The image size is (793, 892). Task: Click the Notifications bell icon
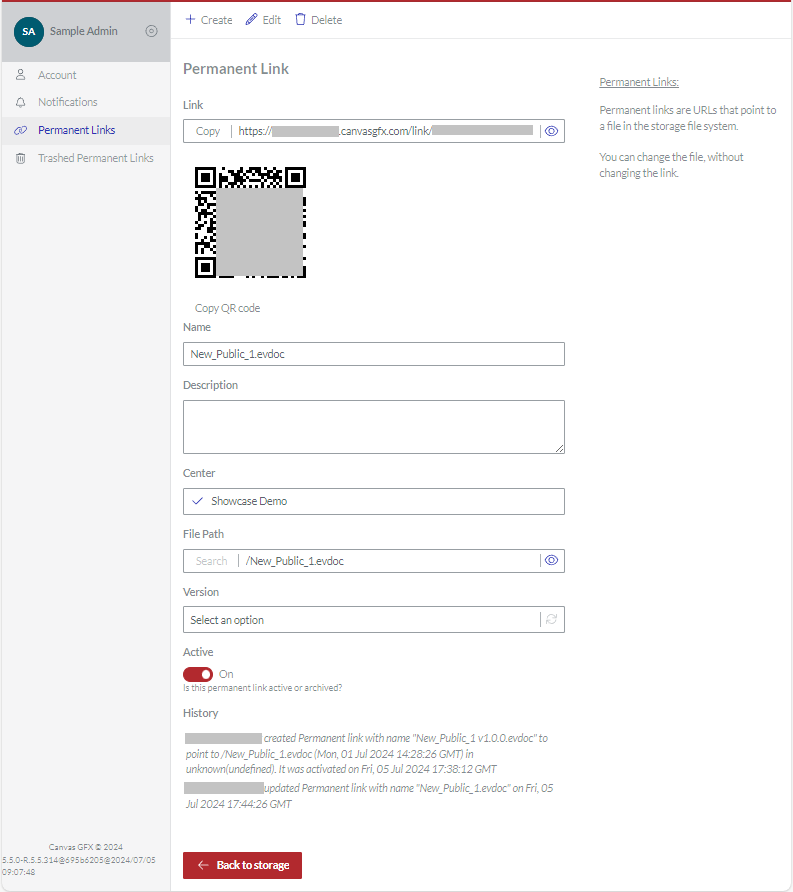pyautogui.click(x=20, y=102)
